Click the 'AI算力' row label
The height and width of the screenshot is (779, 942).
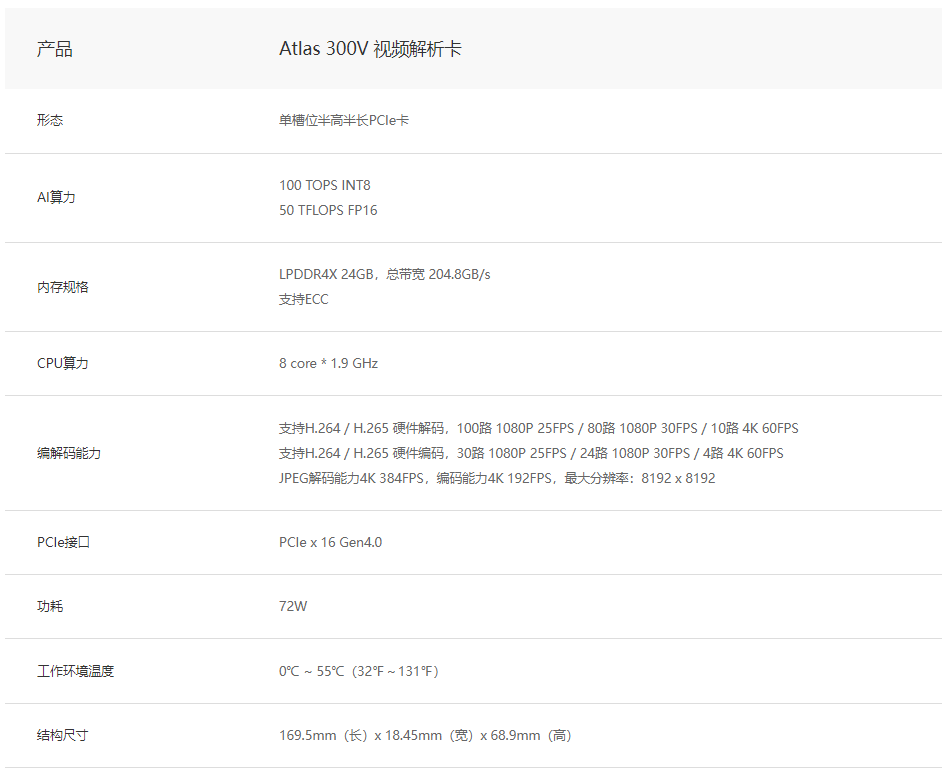56,197
